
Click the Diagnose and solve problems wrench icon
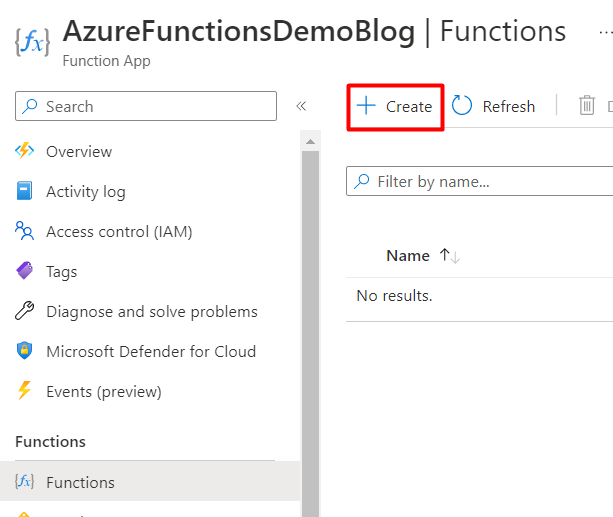click(x=25, y=311)
